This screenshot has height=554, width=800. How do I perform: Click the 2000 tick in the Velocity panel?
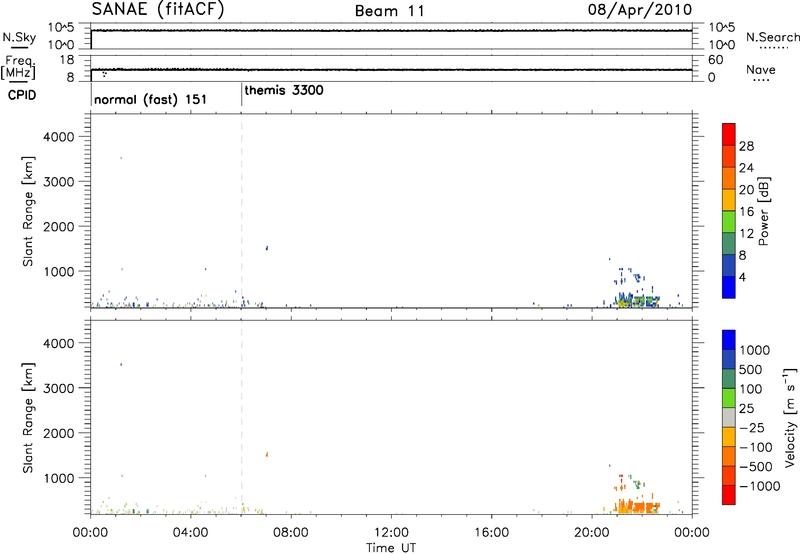click(x=58, y=433)
